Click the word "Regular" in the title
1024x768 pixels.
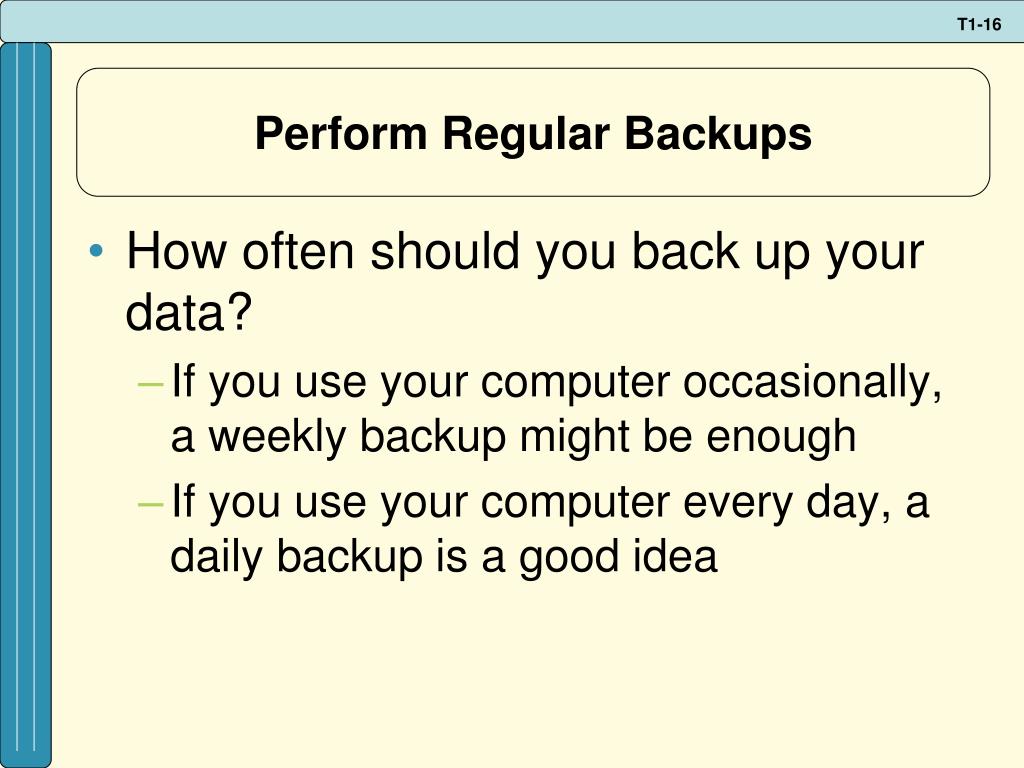[x=526, y=135]
